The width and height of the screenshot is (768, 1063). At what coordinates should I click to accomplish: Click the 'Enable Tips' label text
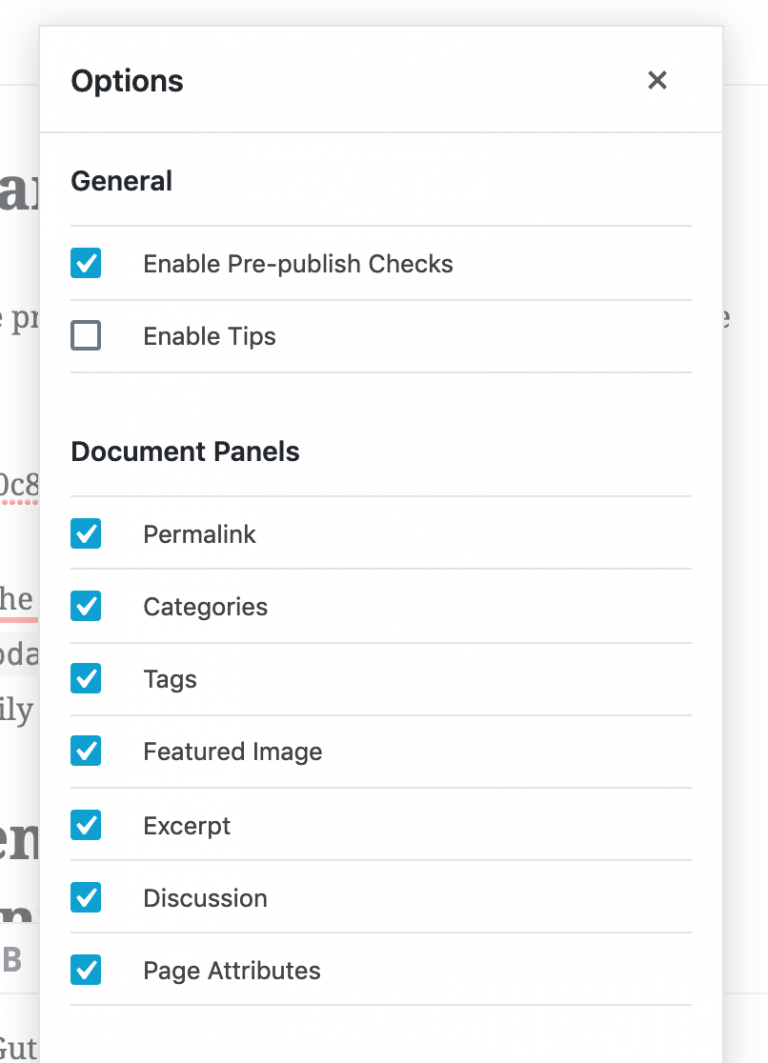pyautogui.click(x=209, y=336)
